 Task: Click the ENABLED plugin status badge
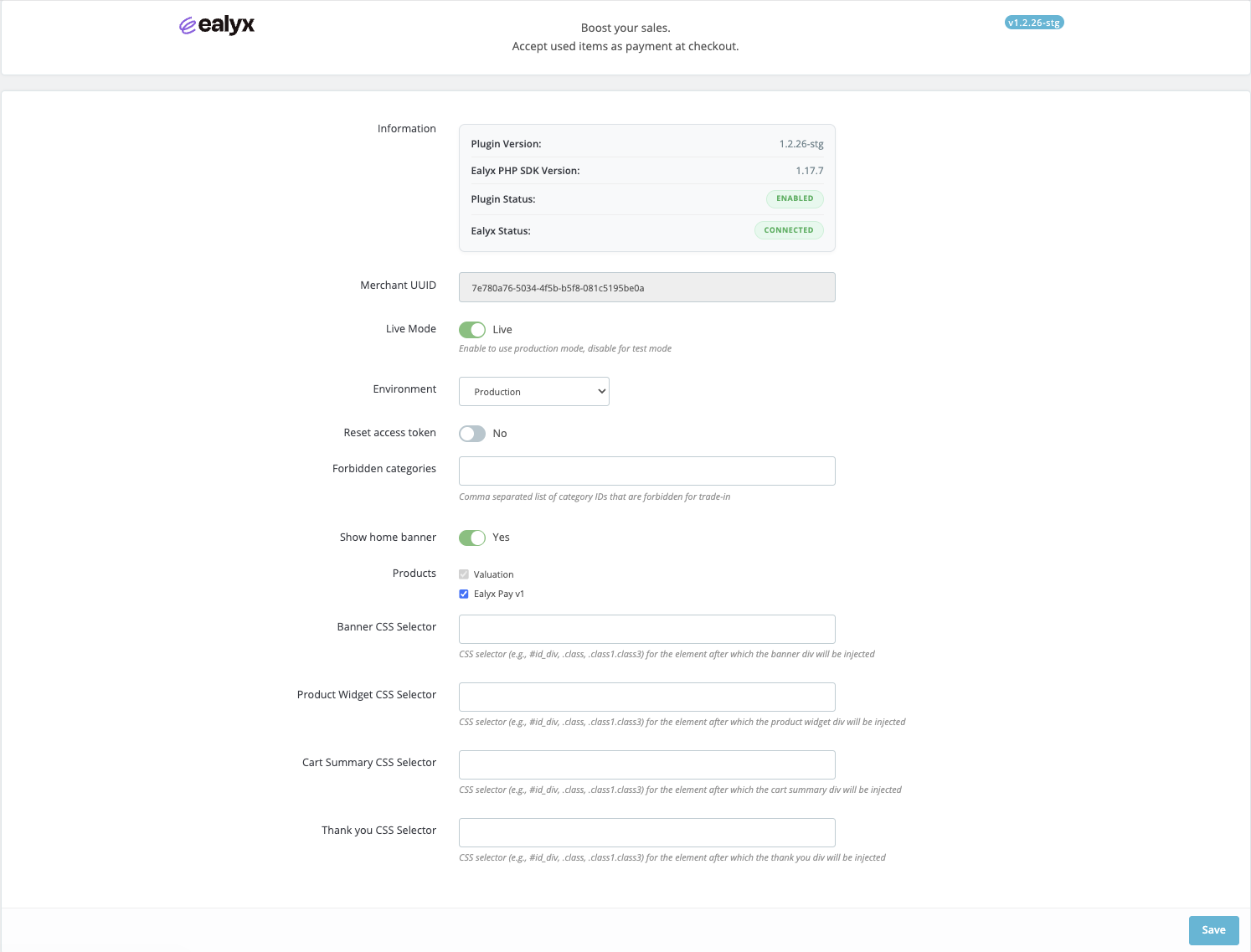click(x=794, y=198)
